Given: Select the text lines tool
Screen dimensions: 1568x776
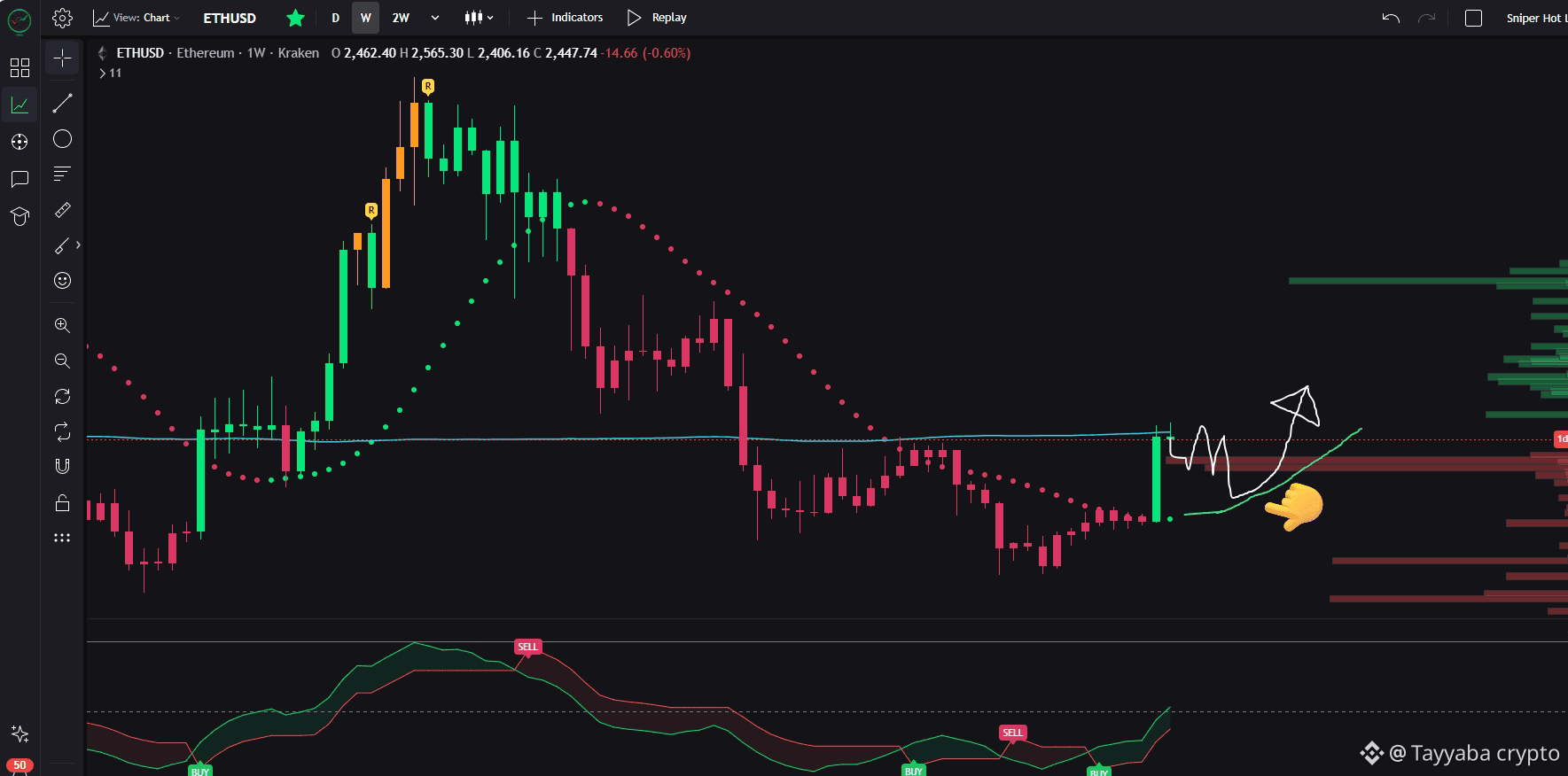Looking at the screenshot, I should coord(62,174).
